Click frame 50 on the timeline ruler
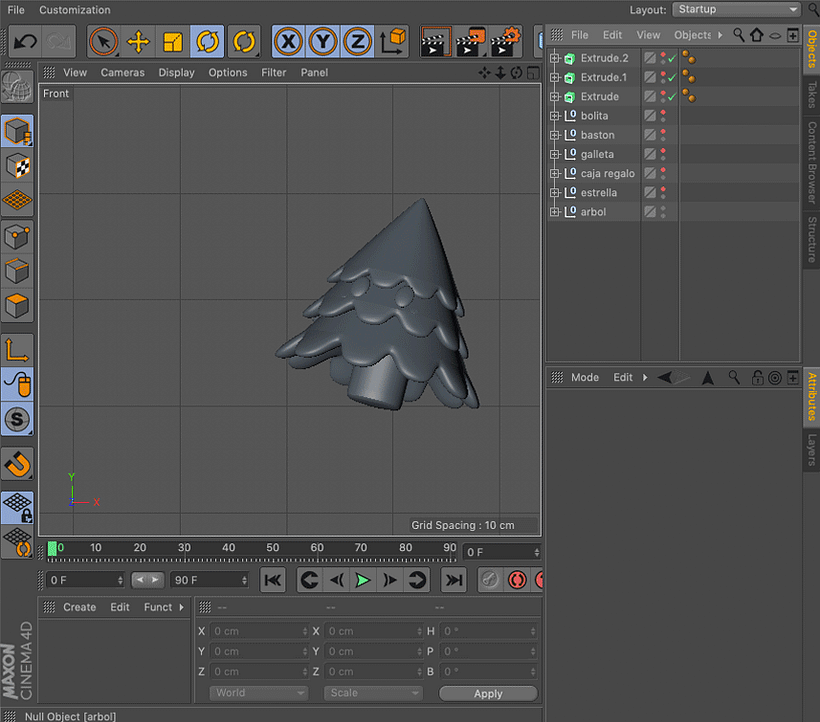The height and width of the screenshot is (722, 820). pos(272,548)
